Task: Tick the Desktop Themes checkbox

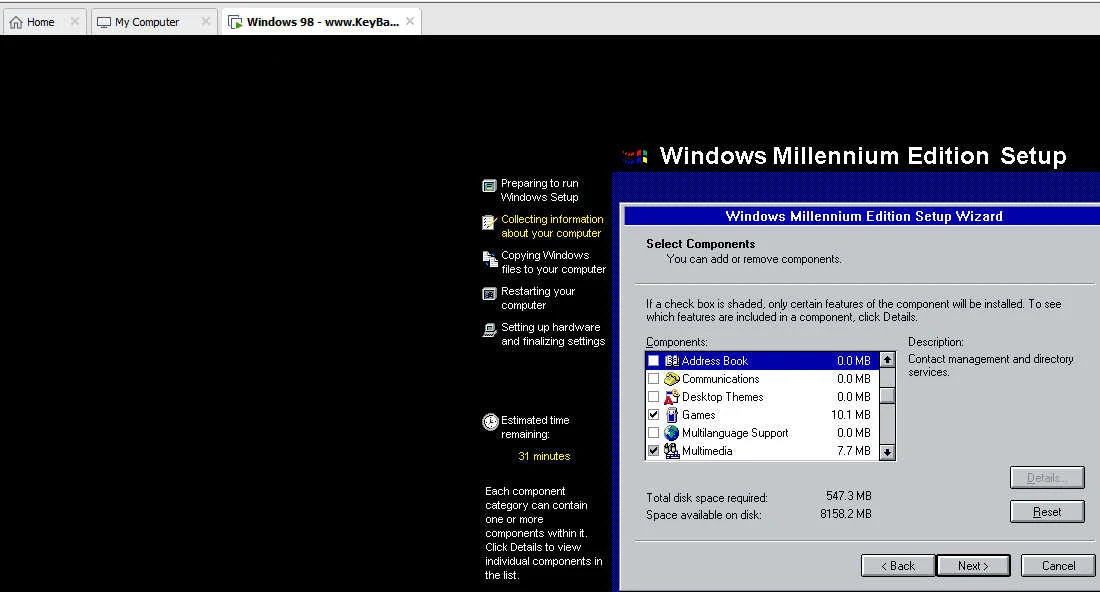Action: coord(653,397)
